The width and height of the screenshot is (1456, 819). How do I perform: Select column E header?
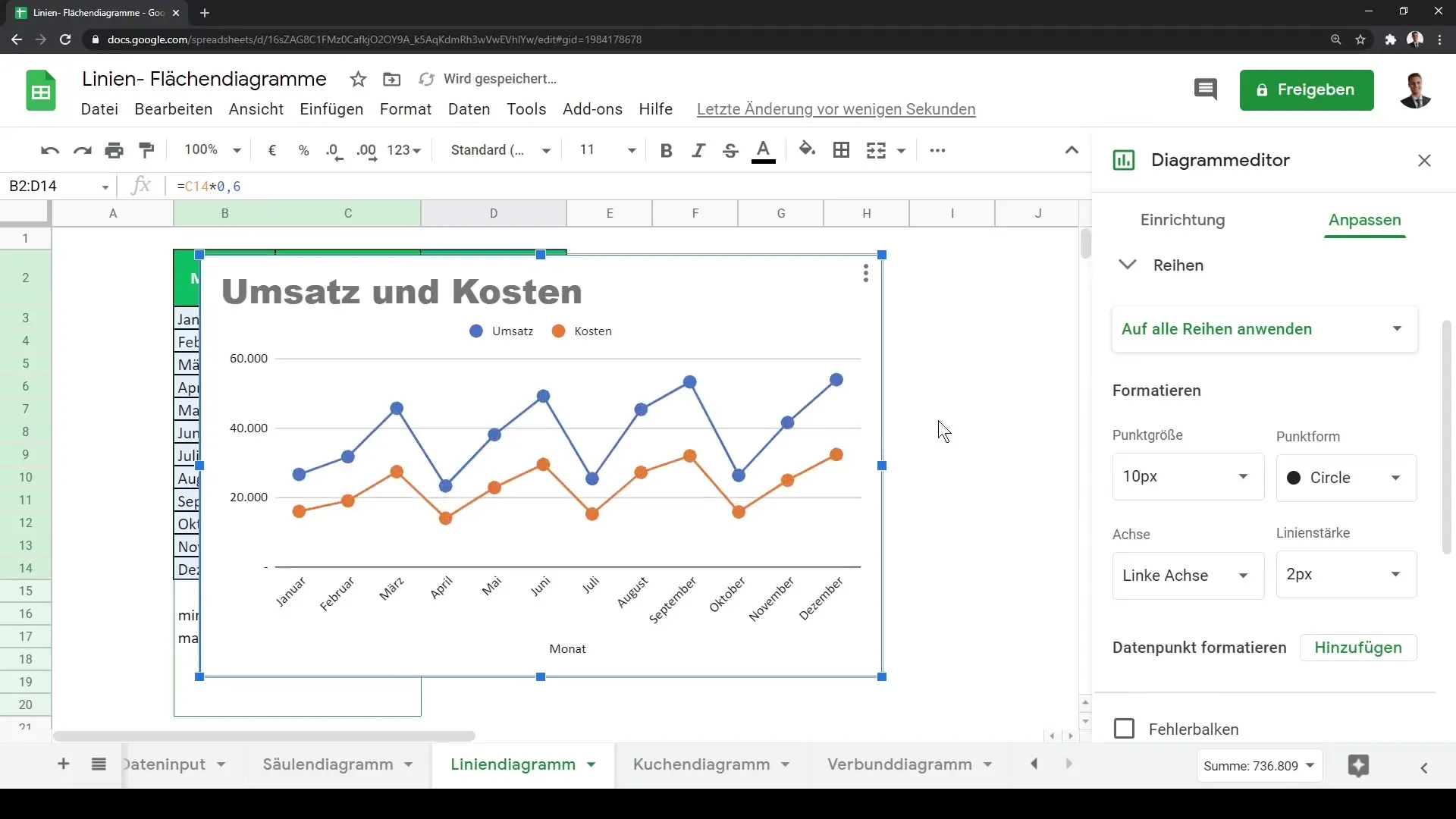tap(609, 213)
